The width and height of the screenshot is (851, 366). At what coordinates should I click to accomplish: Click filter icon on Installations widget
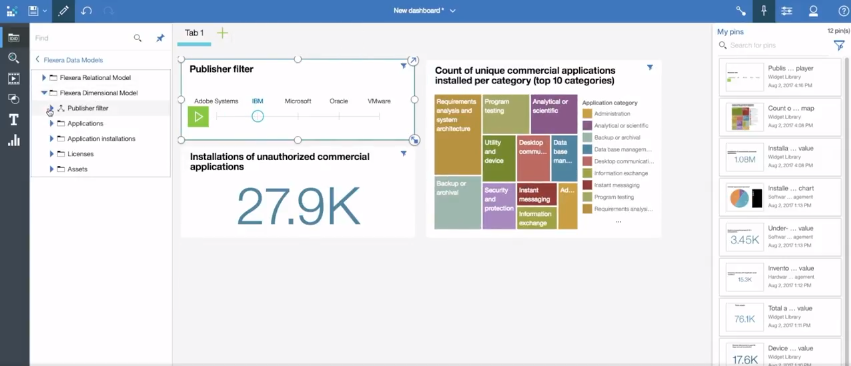tap(403, 154)
